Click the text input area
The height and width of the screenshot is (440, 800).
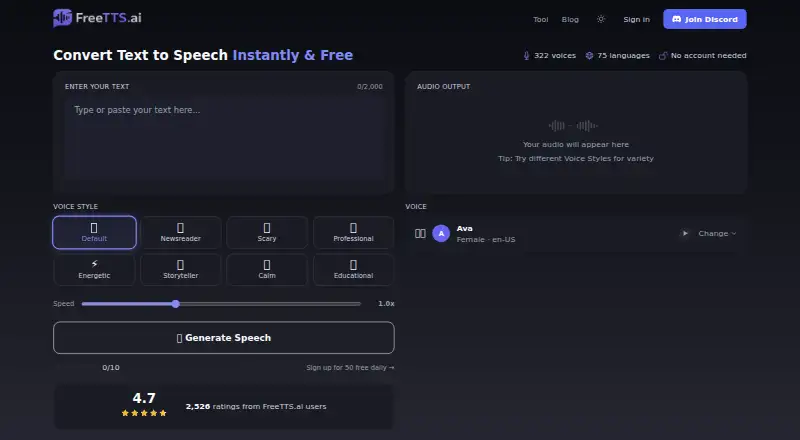point(224,139)
